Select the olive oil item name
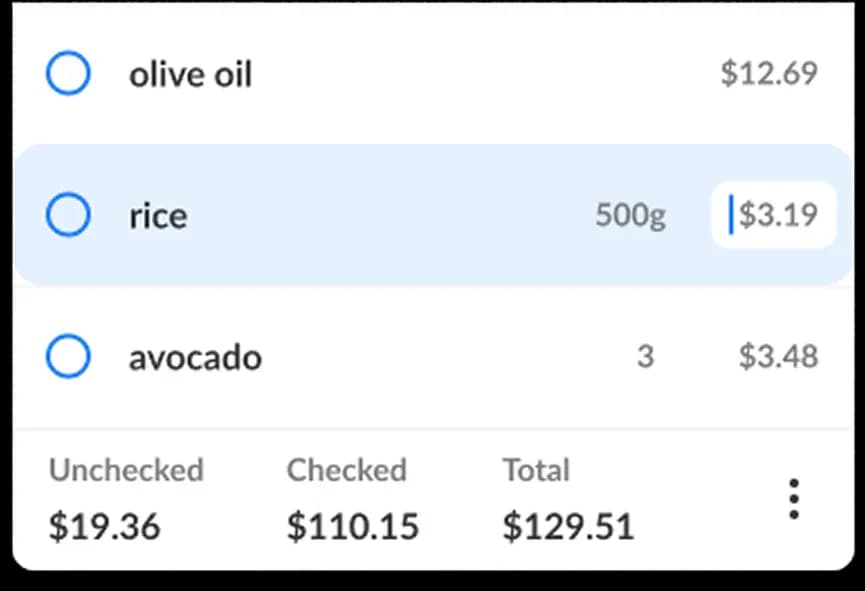Image resolution: width=865 pixels, height=591 pixels. pos(190,73)
